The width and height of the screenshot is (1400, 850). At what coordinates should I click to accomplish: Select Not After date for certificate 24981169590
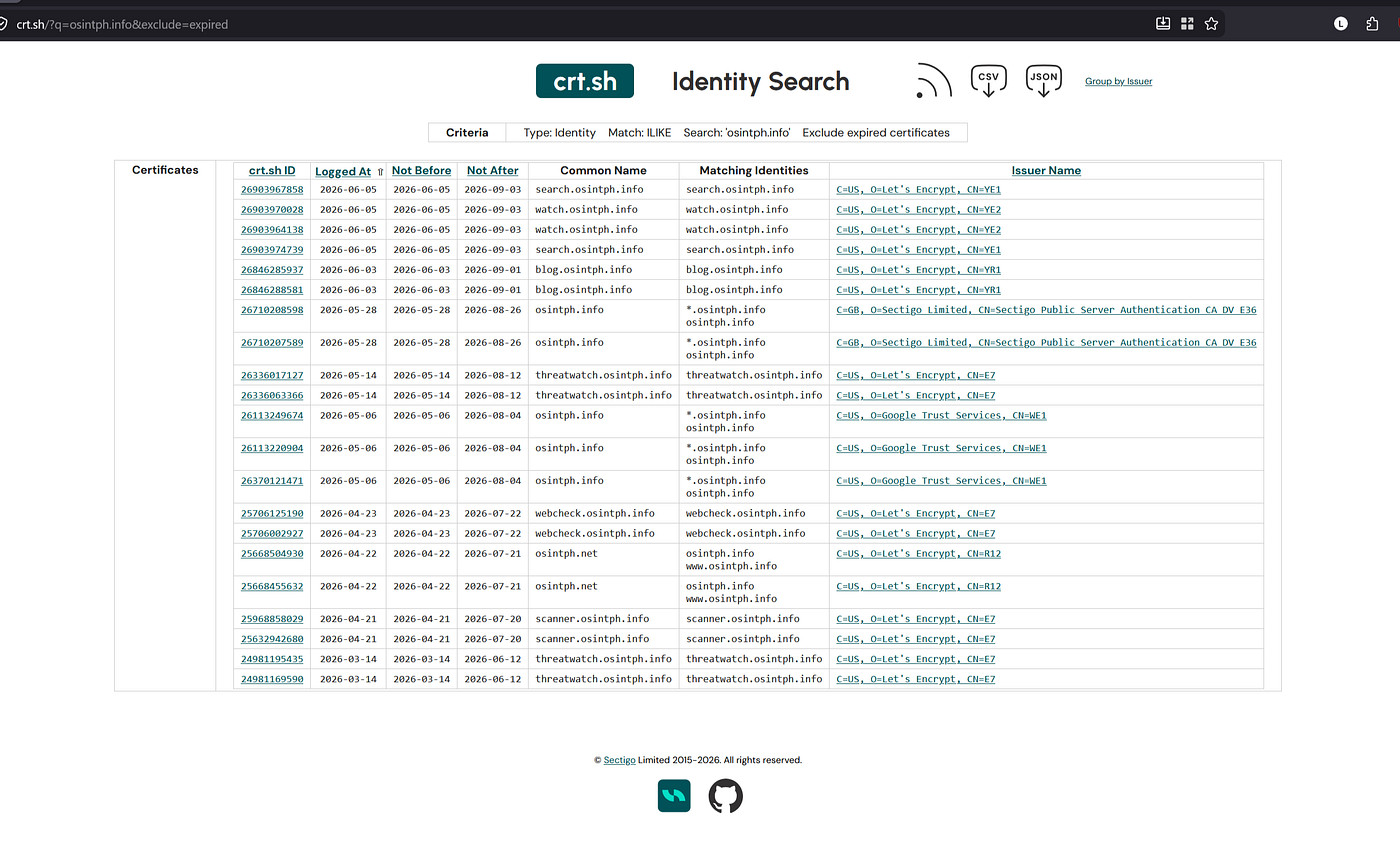[x=493, y=679]
